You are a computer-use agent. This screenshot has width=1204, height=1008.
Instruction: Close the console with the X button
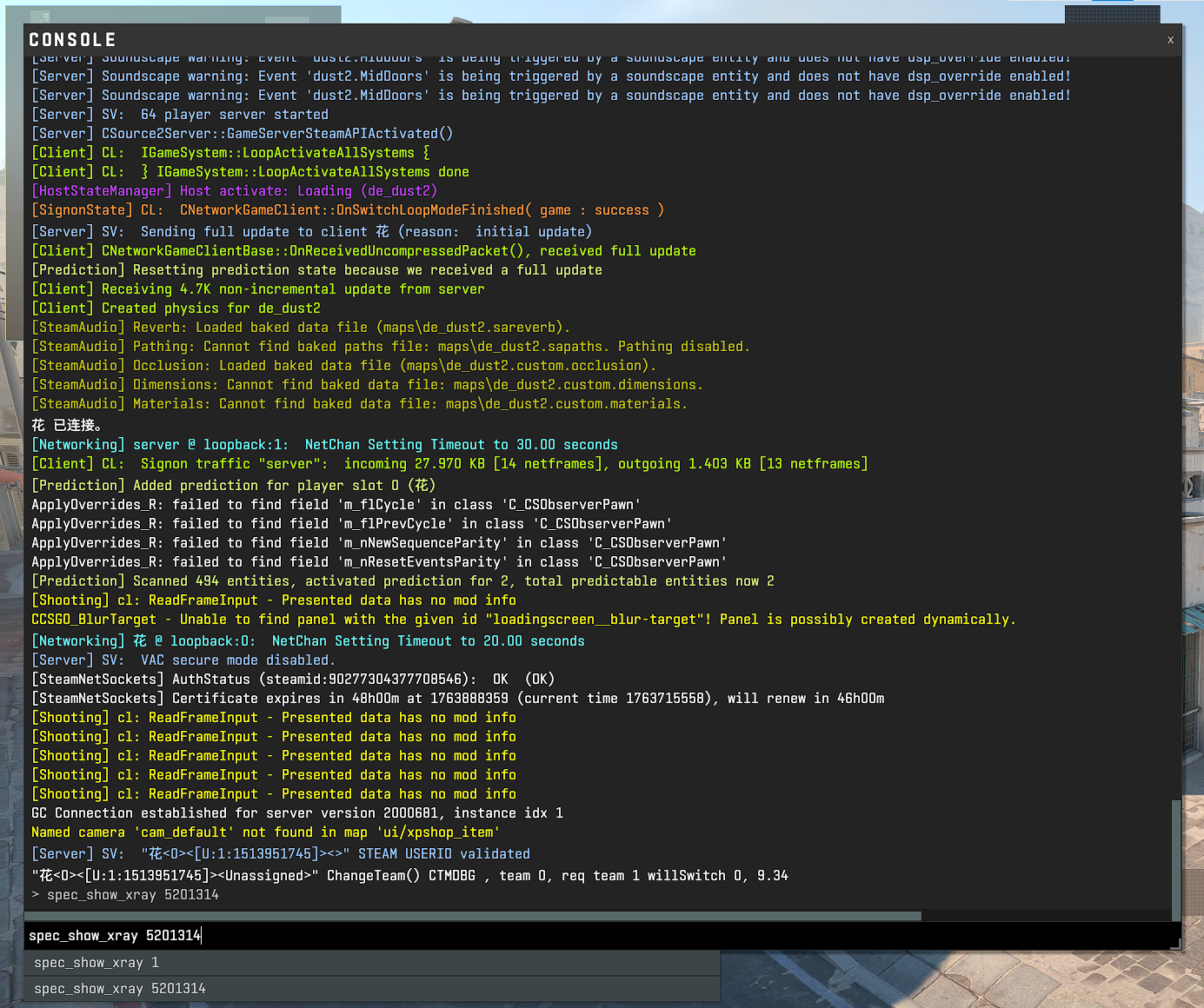click(x=1170, y=40)
